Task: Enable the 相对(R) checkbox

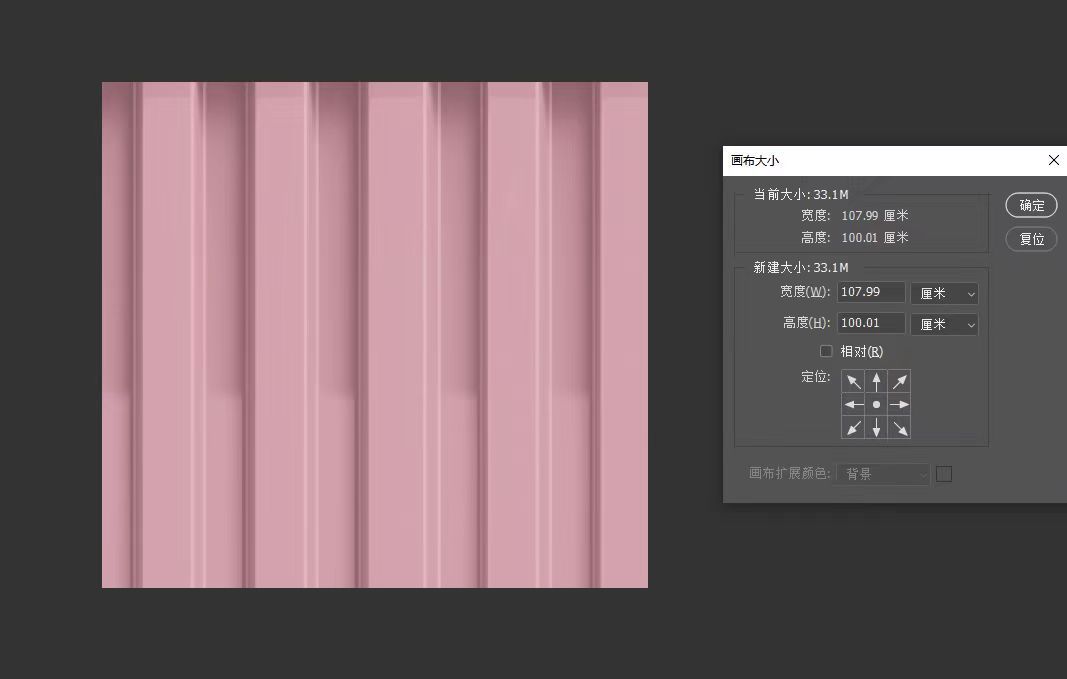Action: pyautogui.click(x=826, y=351)
